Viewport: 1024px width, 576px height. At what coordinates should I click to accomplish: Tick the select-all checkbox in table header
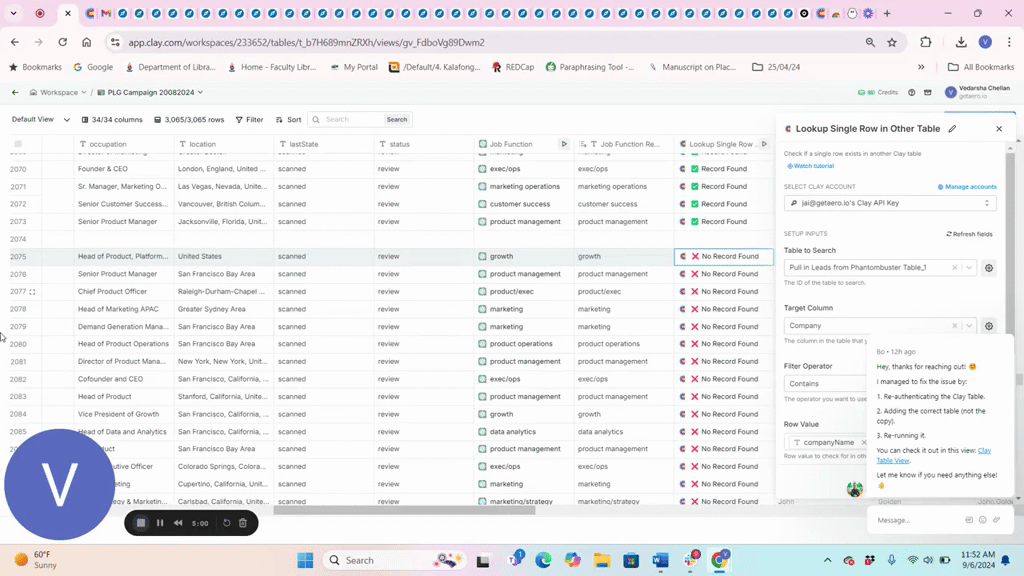(x=18, y=144)
